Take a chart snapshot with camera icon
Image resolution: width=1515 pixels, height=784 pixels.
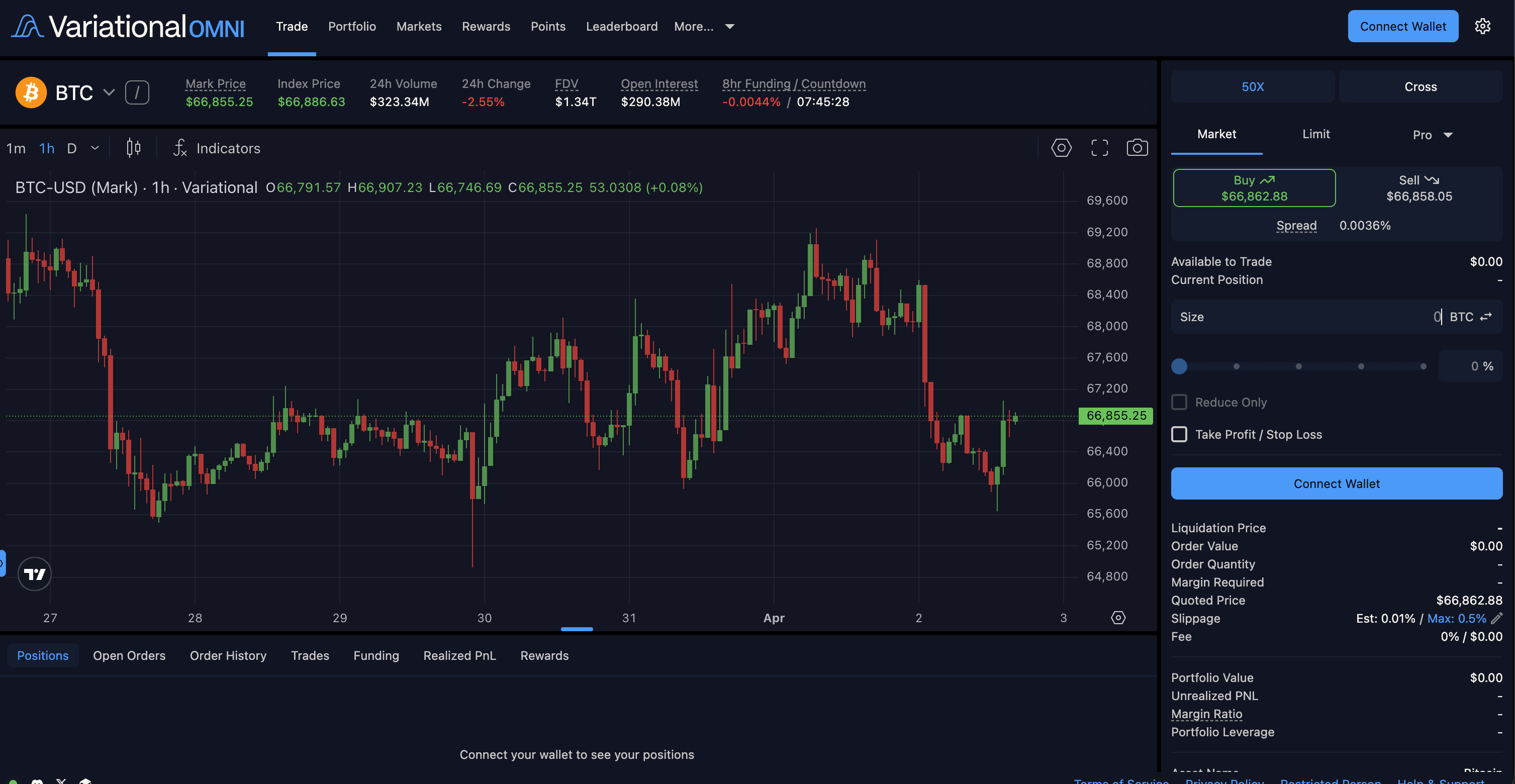pos(1137,148)
